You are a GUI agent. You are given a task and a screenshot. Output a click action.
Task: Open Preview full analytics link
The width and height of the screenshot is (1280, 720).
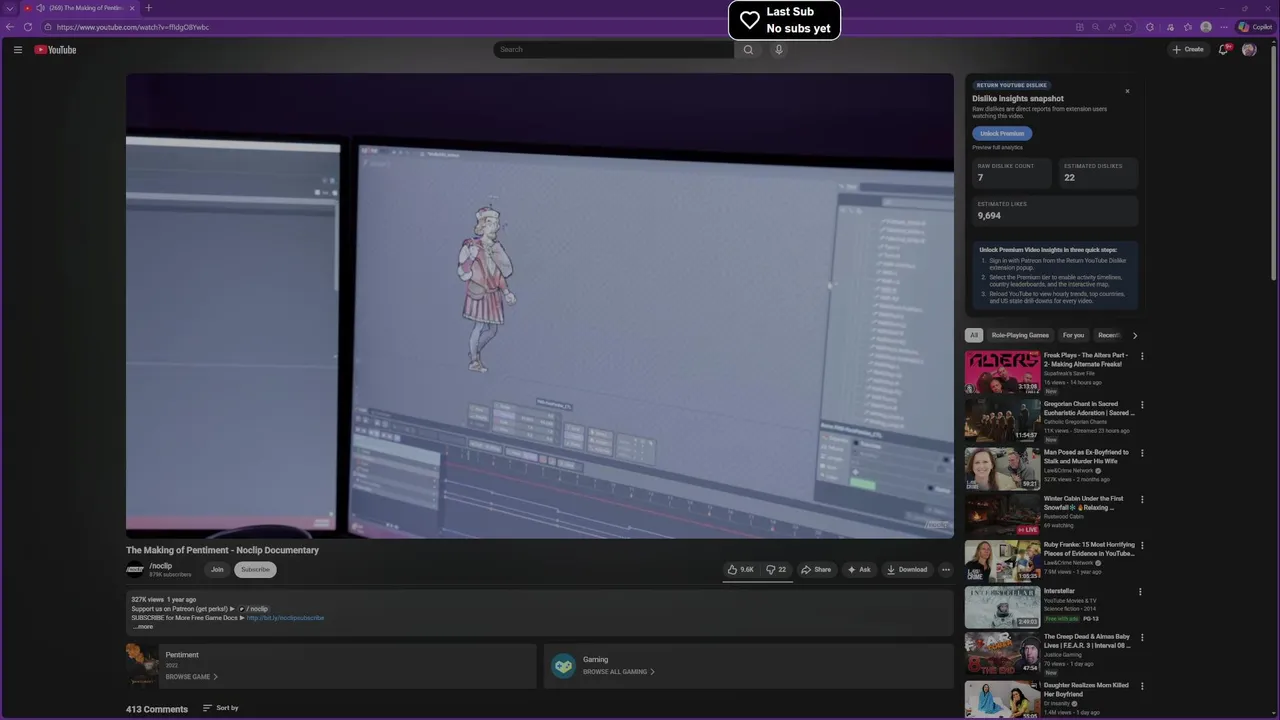tap(997, 147)
